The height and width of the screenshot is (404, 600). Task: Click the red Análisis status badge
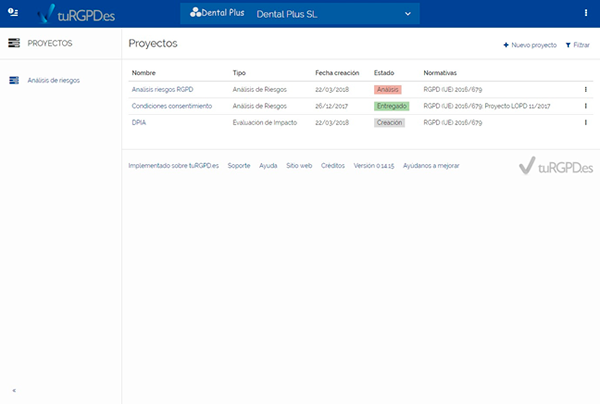click(388, 90)
